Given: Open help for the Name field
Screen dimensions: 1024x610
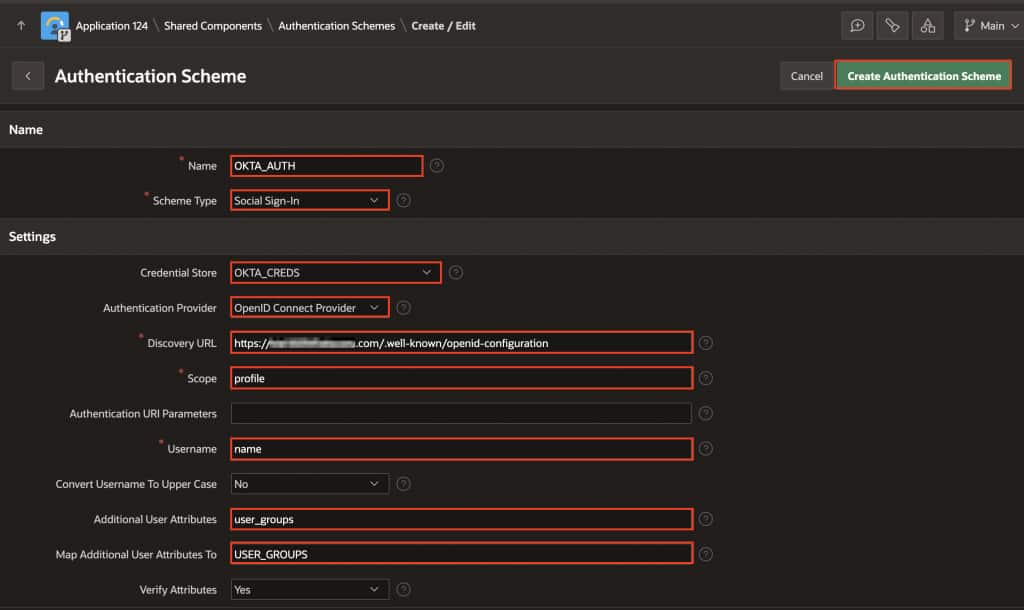Looking at the screenshot, I should pos(436,166).
